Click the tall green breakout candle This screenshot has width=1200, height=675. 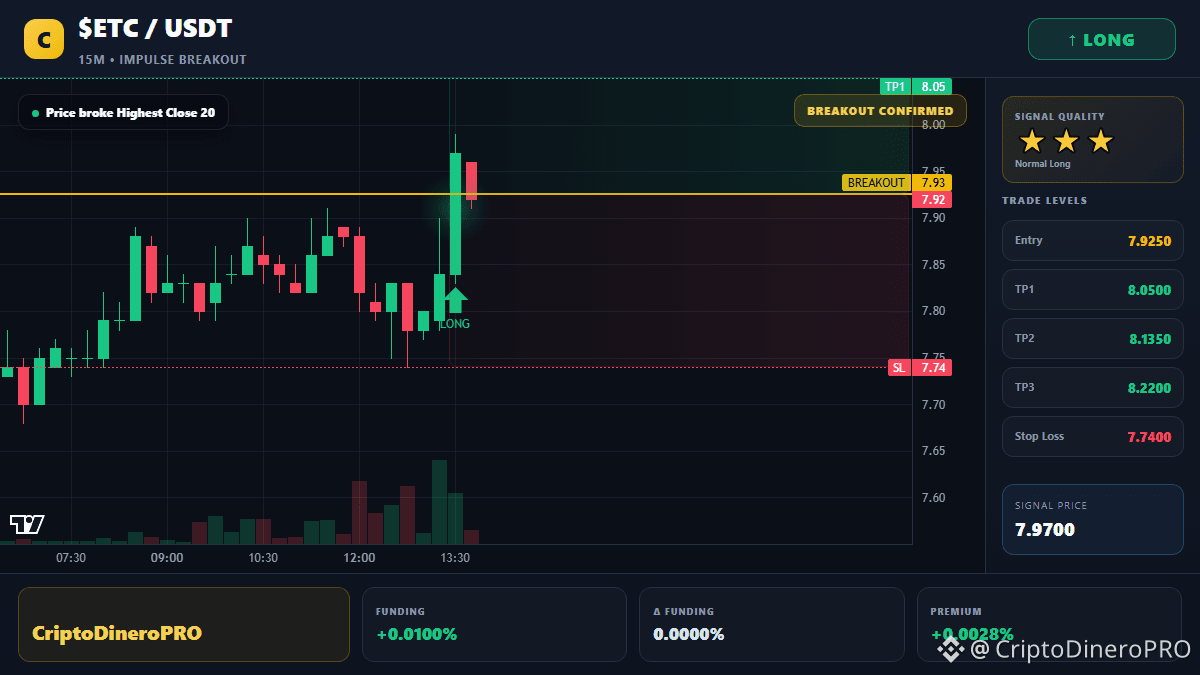[455, 214]
